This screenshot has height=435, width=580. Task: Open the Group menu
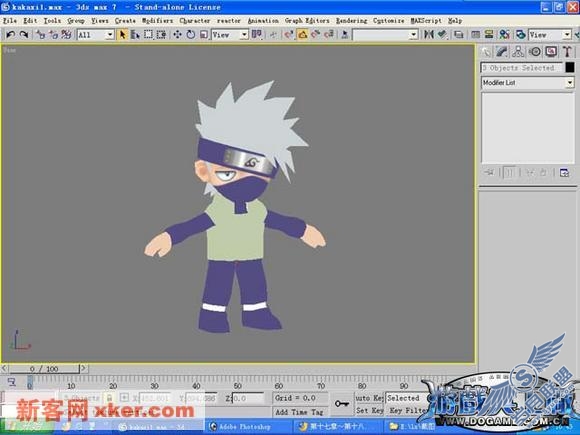point(76,21)
